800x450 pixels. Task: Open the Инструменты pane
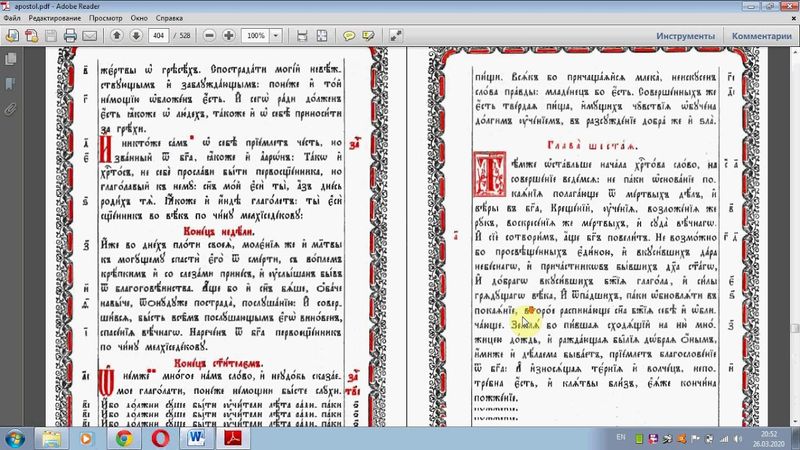pos(688,36)
